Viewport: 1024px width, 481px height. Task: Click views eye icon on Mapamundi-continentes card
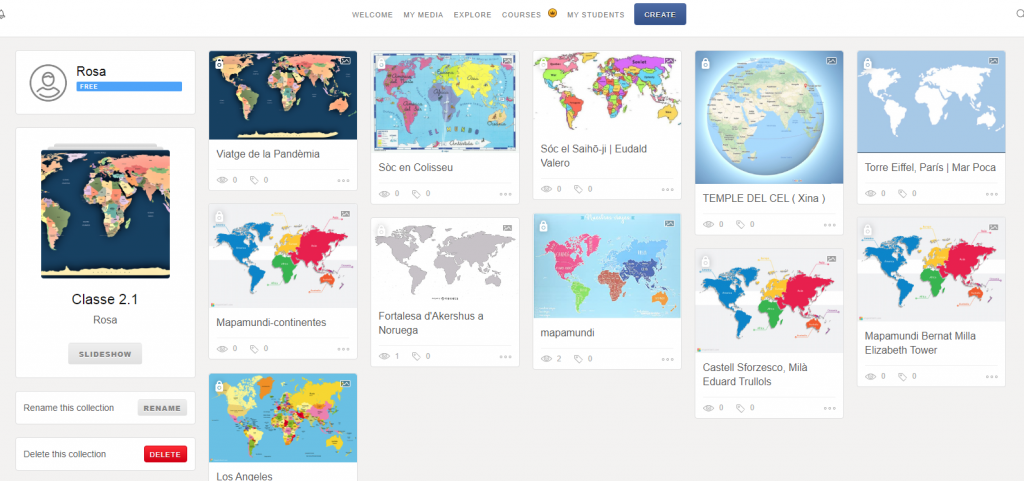coord(222,349)
